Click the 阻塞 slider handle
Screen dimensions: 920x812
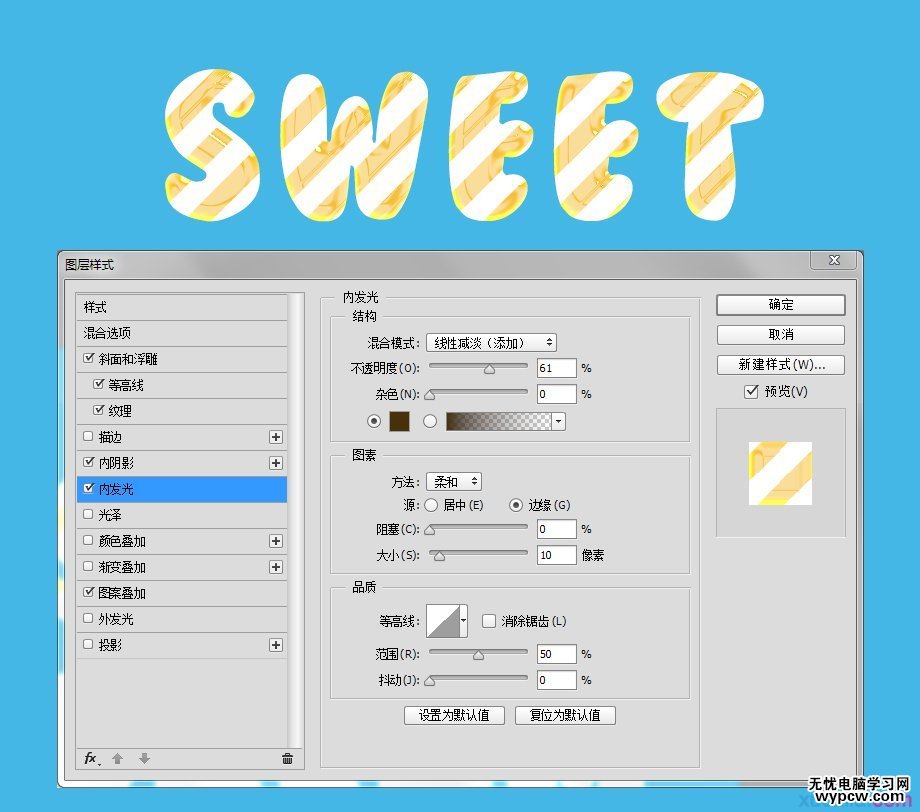pyautogui.click(x=430, y=530)
